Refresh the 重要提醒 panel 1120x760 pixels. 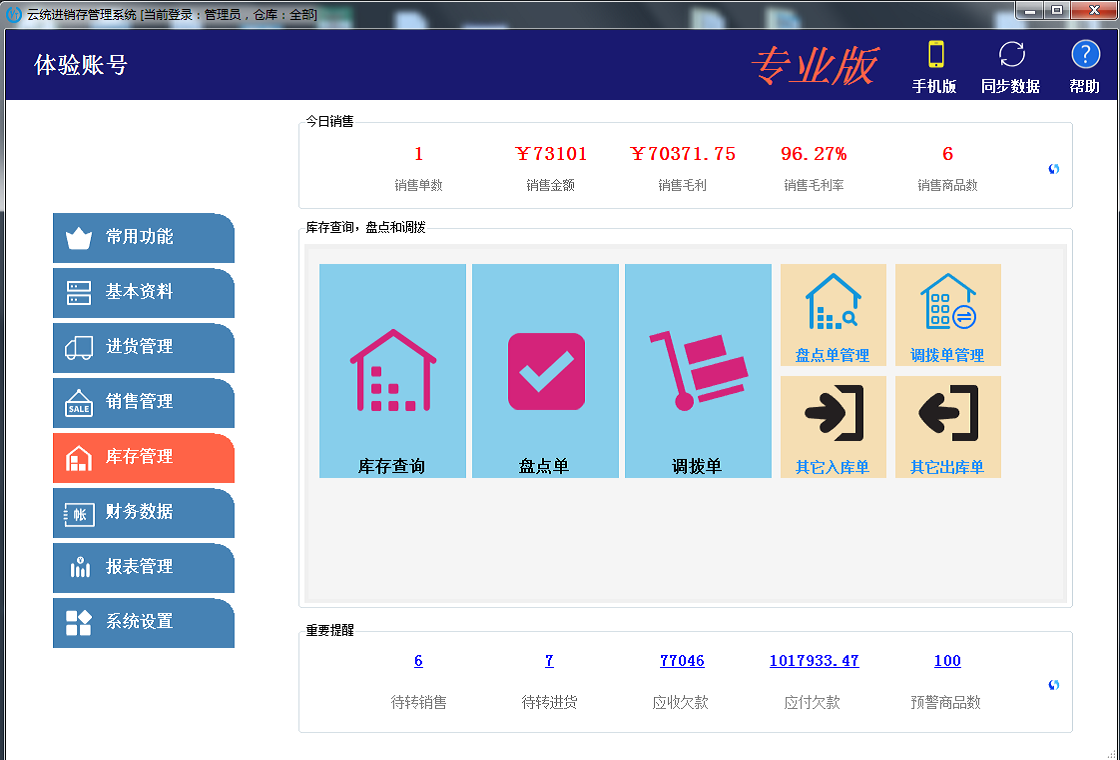[x=1053, y=685]
